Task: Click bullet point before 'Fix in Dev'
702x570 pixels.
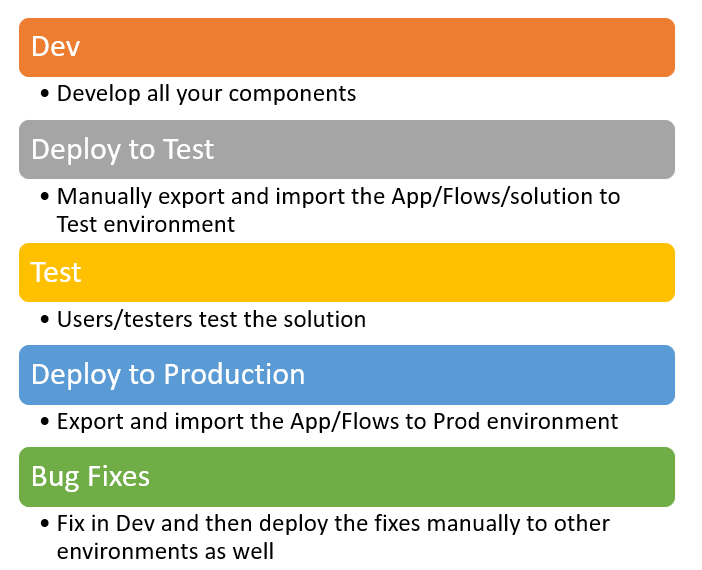Action: [46, 525]
